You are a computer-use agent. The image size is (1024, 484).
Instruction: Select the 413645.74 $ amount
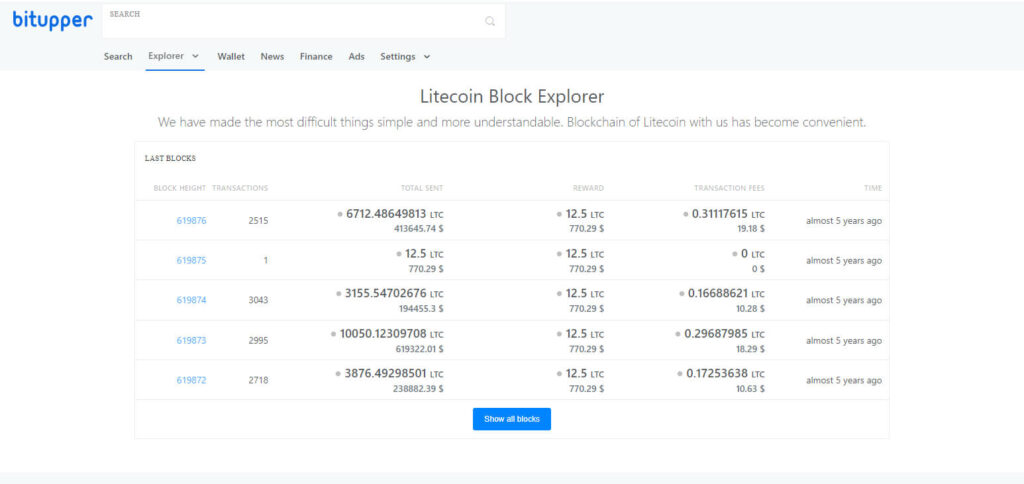pyautogui.click(x=419, y=229)
